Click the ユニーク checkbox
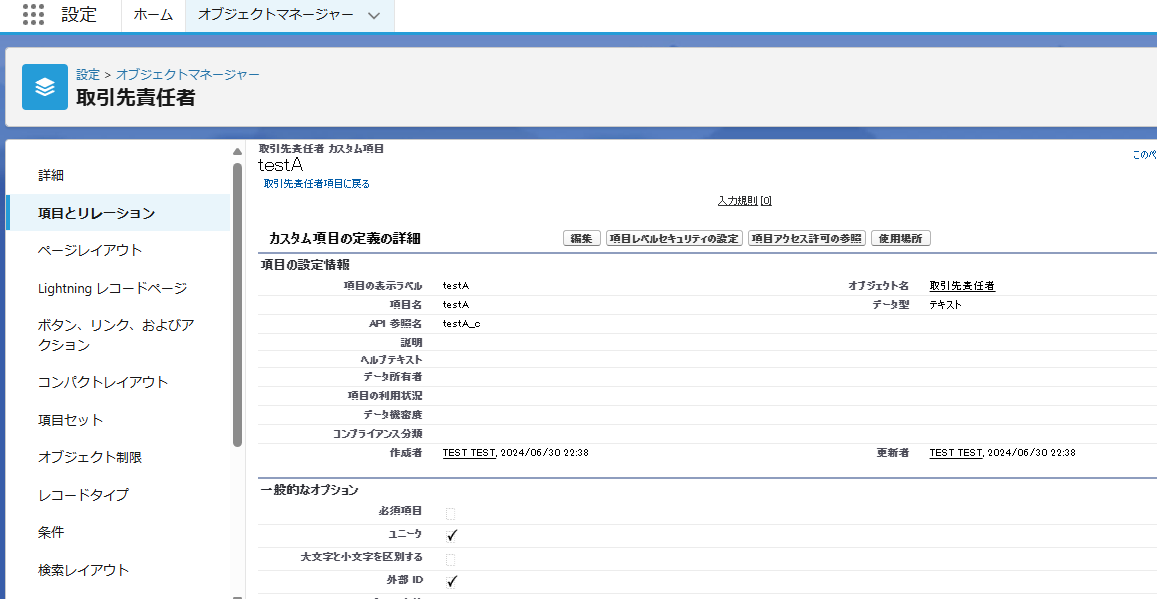Screen dimensions: 1157x599 tap(452, 535)
